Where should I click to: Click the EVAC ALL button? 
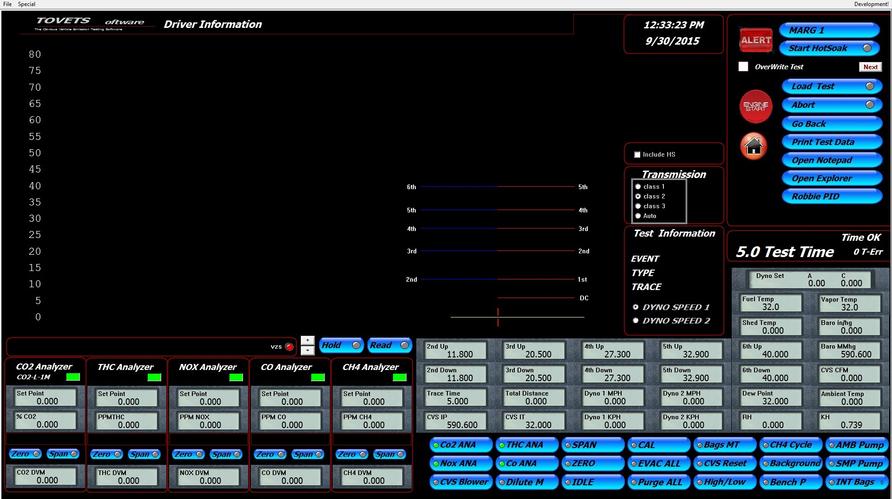[x=659, y=464]
